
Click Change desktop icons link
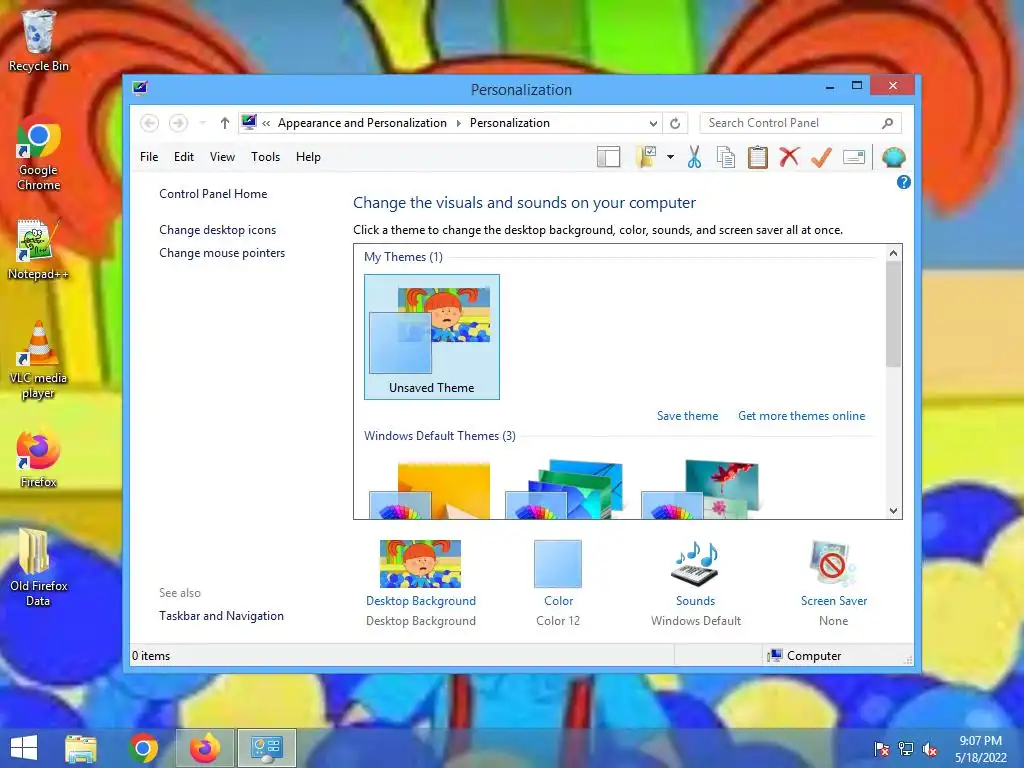[217, 230]
